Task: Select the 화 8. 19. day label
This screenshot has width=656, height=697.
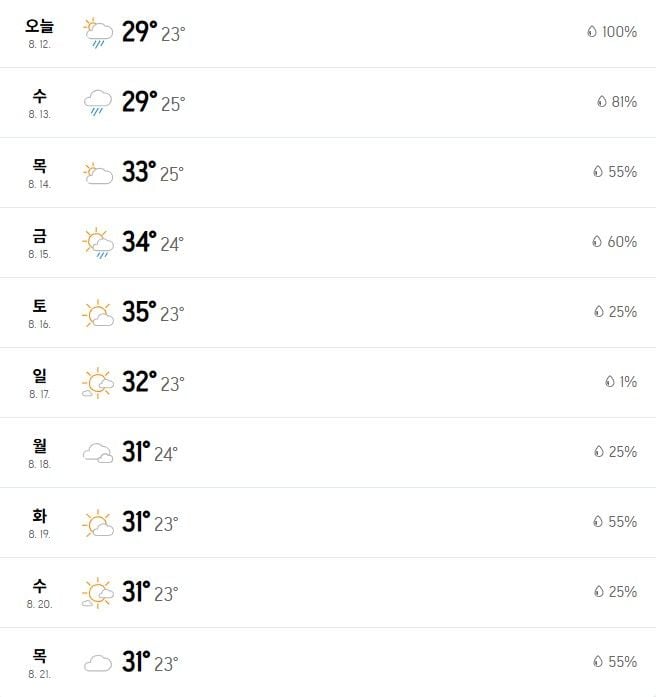Action: pyautogui.click(x=39, y=523)
